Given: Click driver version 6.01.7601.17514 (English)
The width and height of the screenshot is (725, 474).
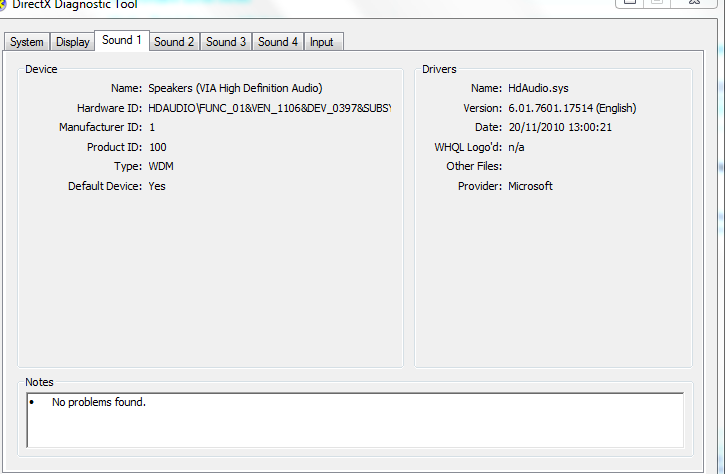Looking at the screenshot, I should [x=572, y=108].
